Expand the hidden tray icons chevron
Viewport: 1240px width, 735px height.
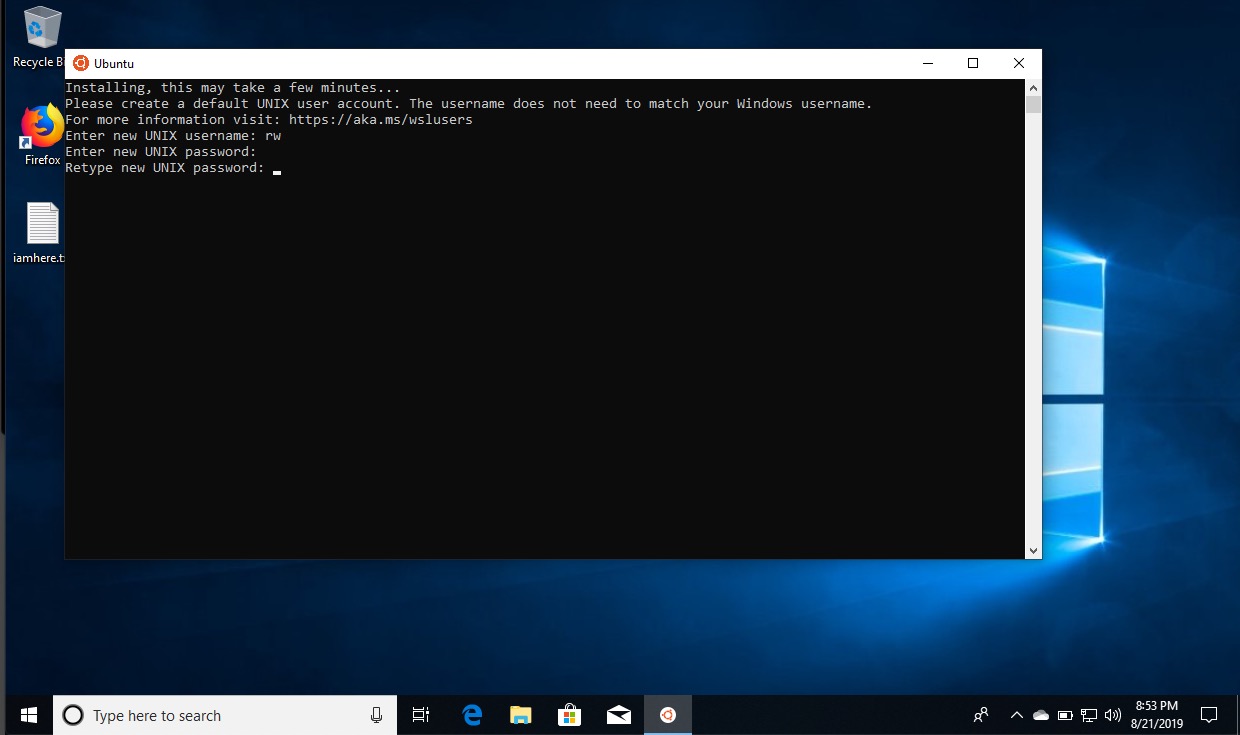pyautogui.click(x=1017, y=715)
